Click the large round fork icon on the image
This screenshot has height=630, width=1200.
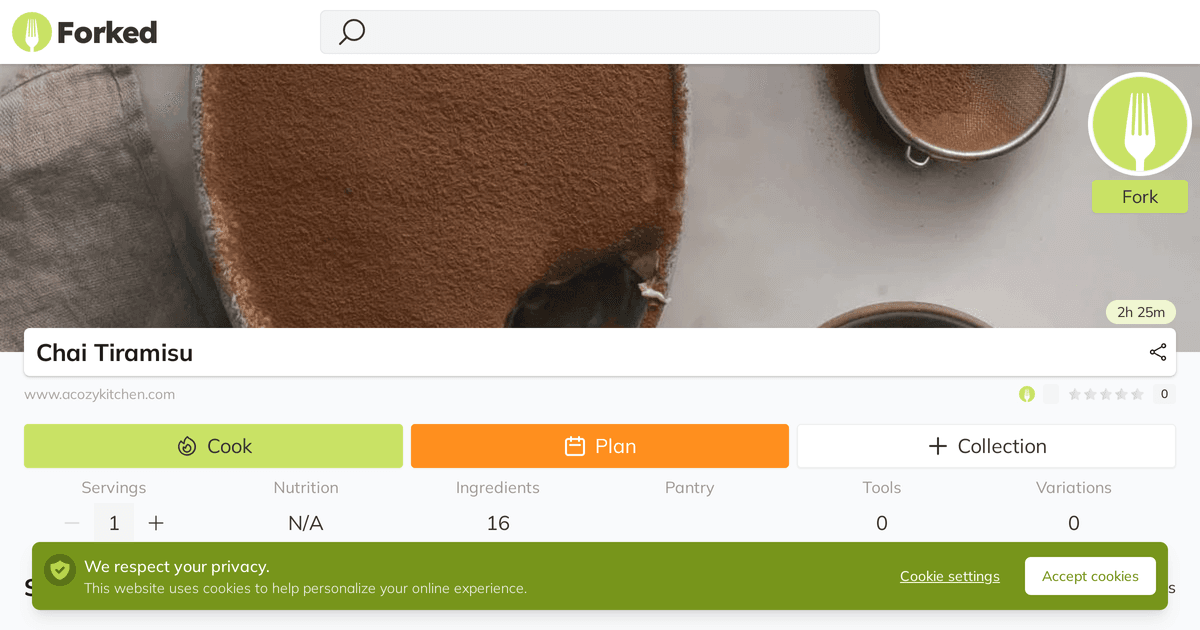1140,124
